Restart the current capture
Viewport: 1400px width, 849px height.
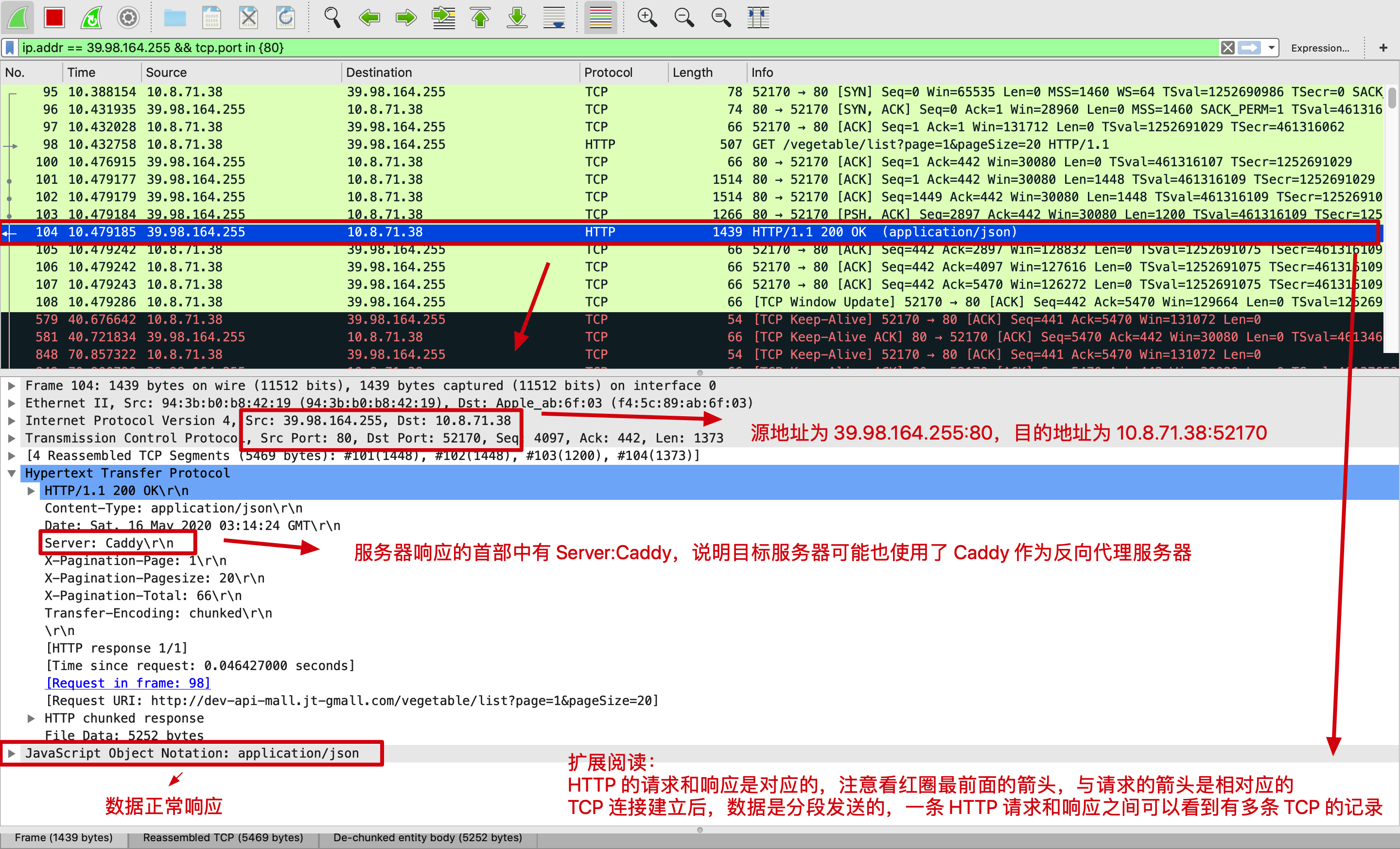(x=91, y=18)
